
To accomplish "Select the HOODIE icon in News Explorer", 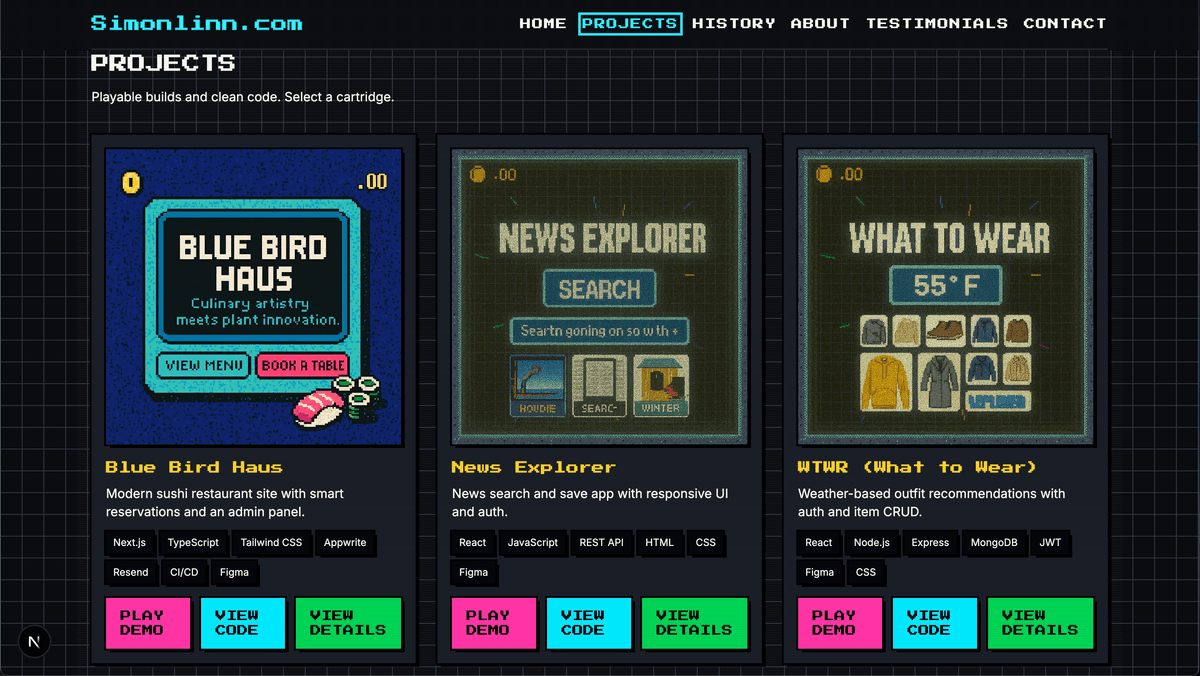I will pos(538,385).
